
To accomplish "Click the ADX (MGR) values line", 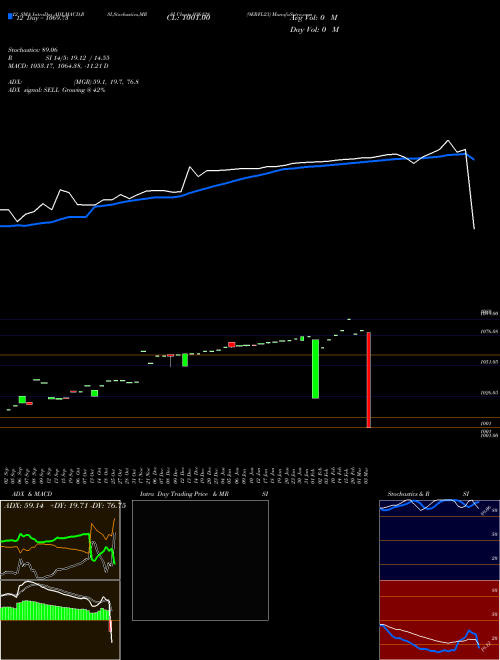I will pyautogui.click(x=73, y=82).
